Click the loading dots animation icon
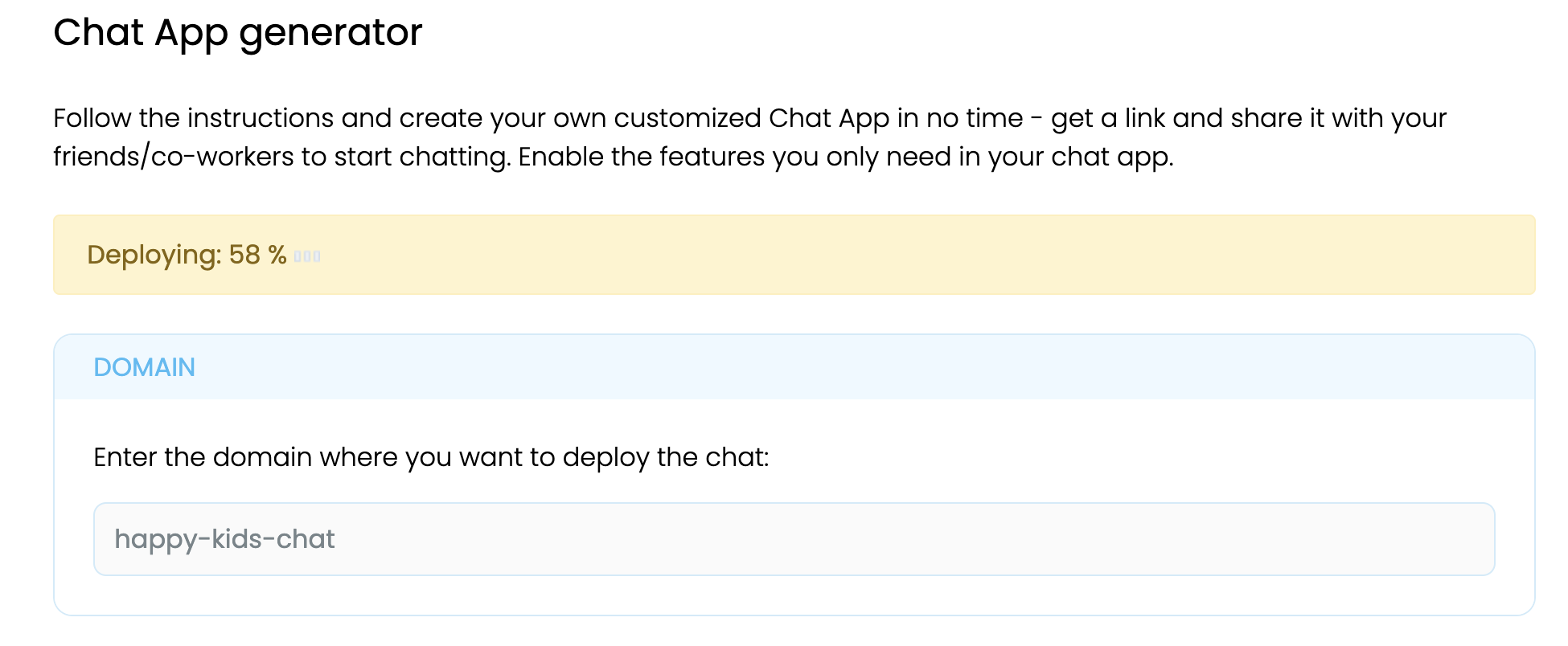1568x646 pixels. pos(307,256)
